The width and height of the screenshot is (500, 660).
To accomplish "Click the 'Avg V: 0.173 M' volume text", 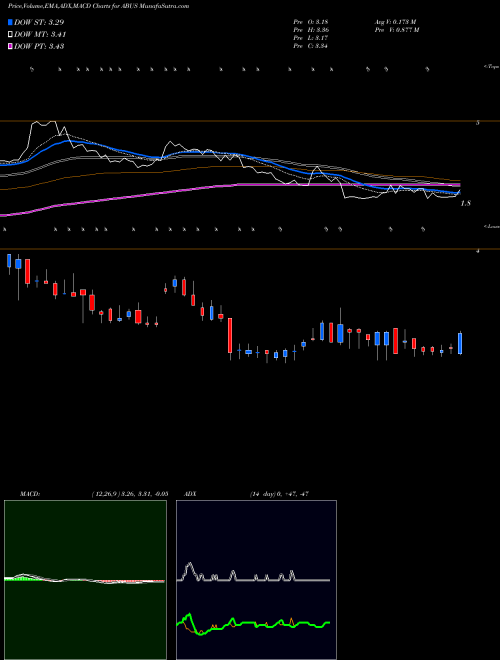I will pyautogui.click(x=395, y=21).
